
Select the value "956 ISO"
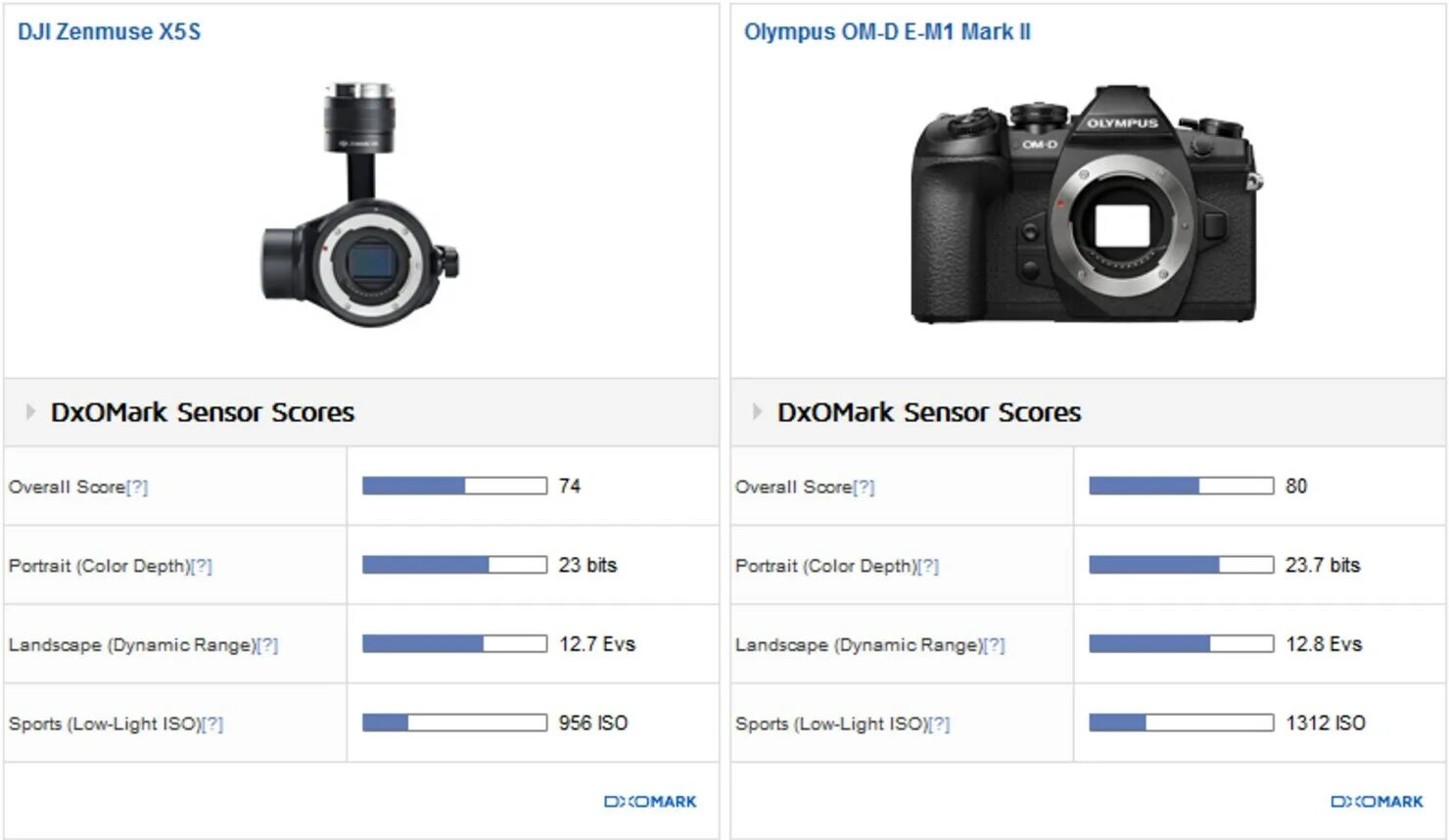[x=593, y=723]
